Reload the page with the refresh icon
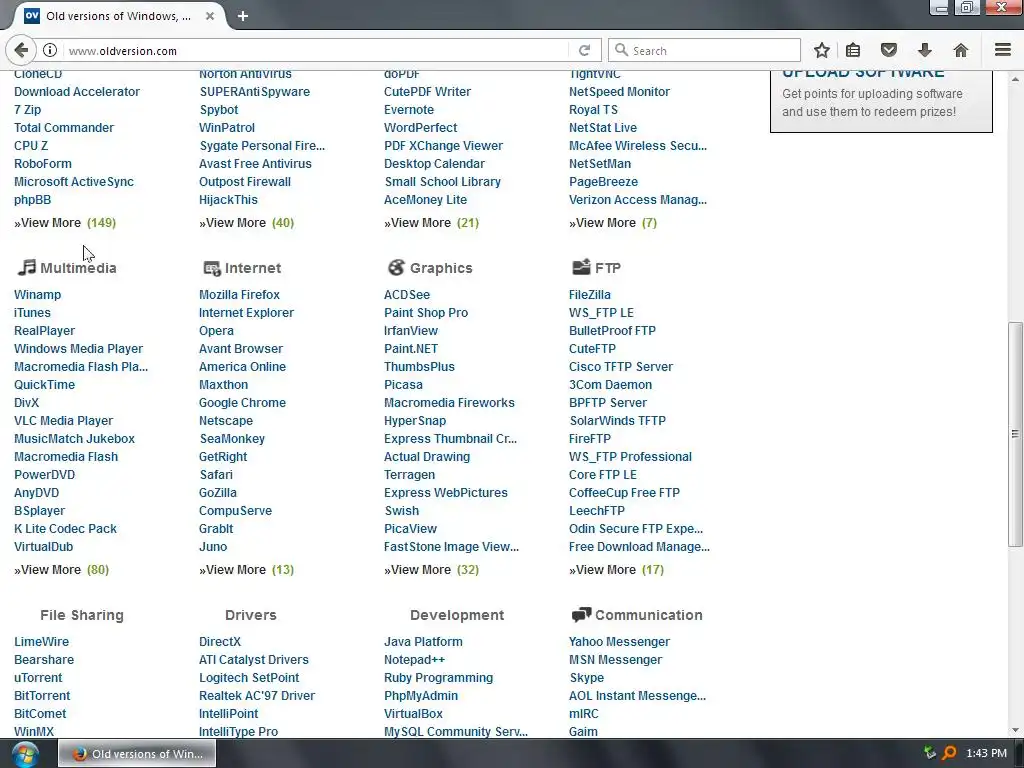This screenshot has width=1024, height=768. (584, 50)
